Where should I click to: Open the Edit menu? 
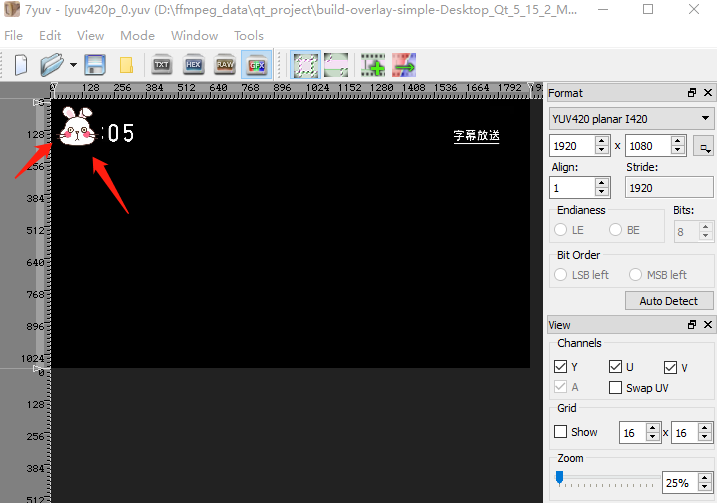click(50, 36)
